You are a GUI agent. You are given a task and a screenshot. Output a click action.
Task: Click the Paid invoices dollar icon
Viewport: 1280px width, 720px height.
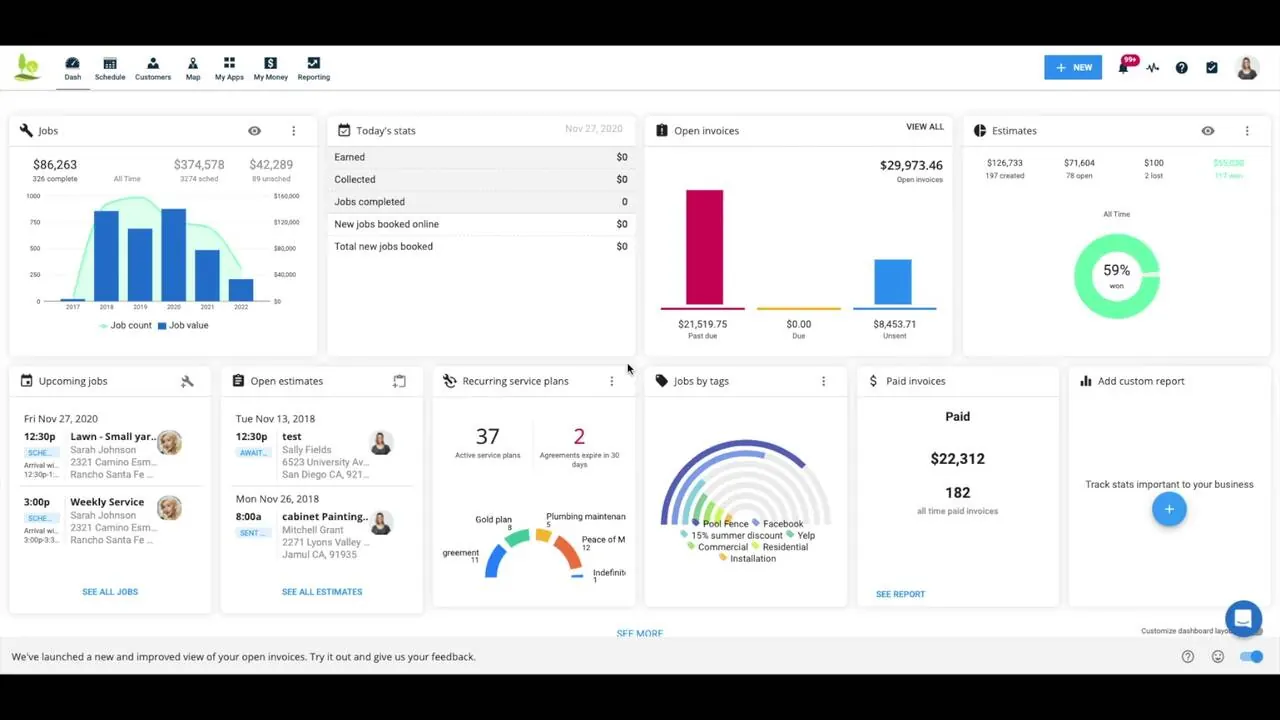873,381
